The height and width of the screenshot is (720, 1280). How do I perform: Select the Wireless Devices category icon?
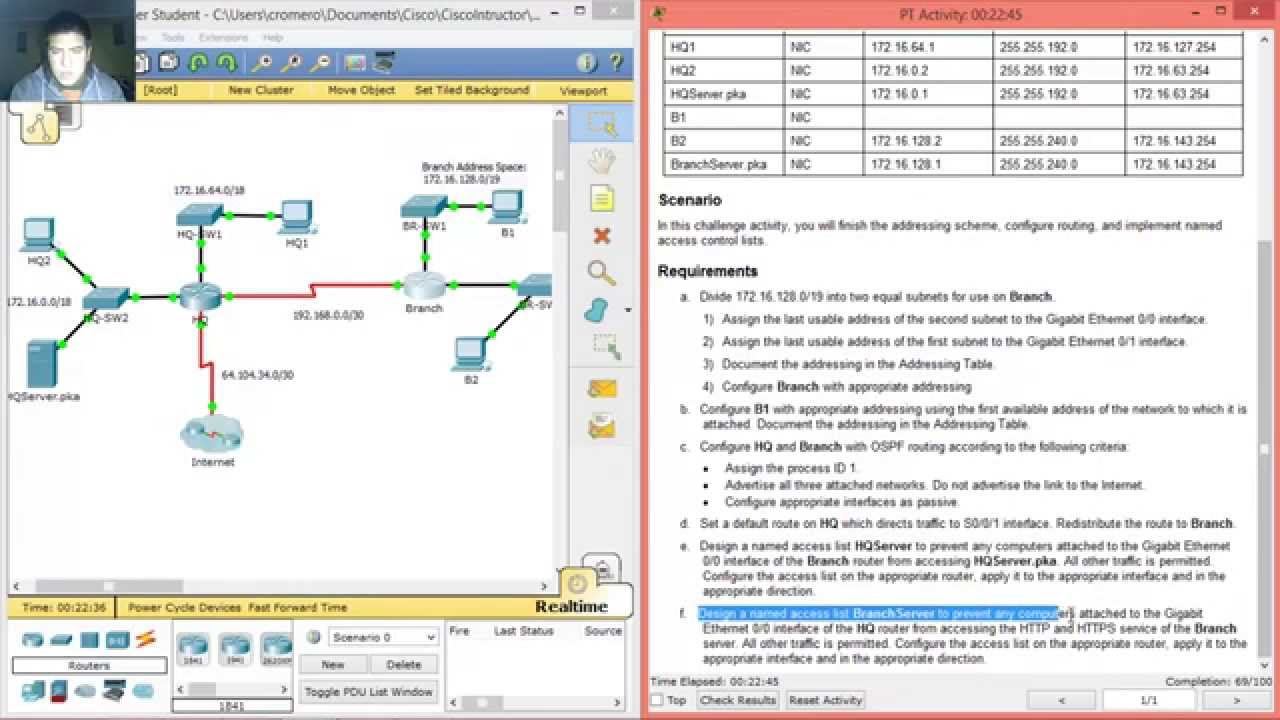(x=117, y=639)
